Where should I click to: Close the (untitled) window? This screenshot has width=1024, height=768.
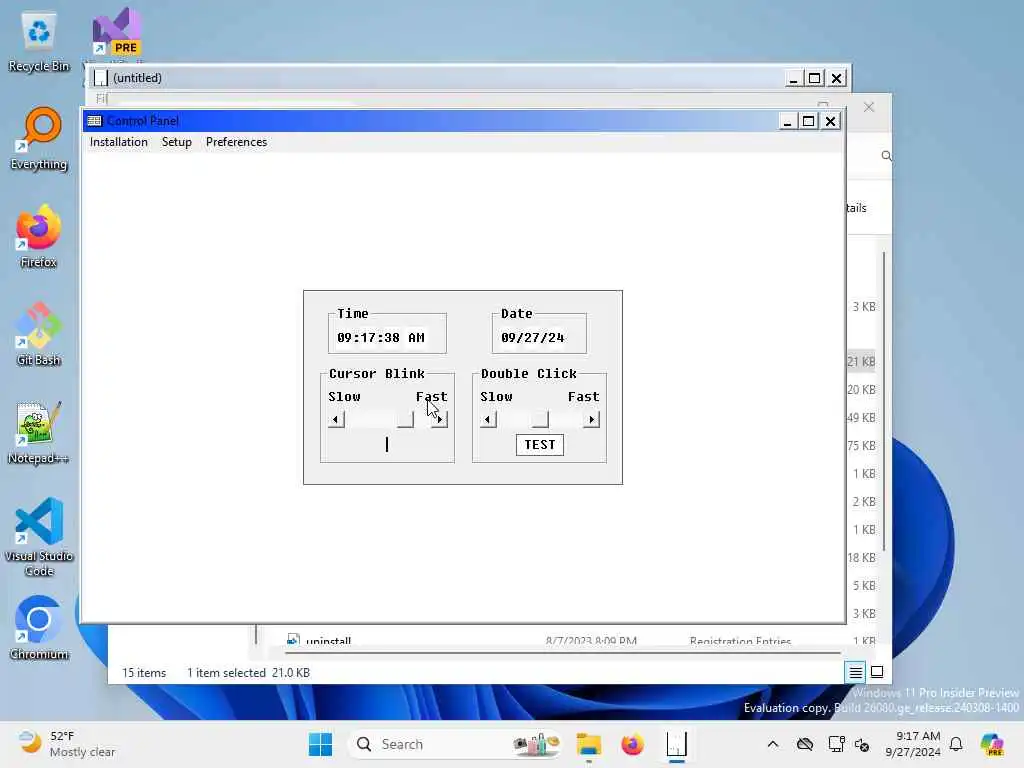[836, 78]
